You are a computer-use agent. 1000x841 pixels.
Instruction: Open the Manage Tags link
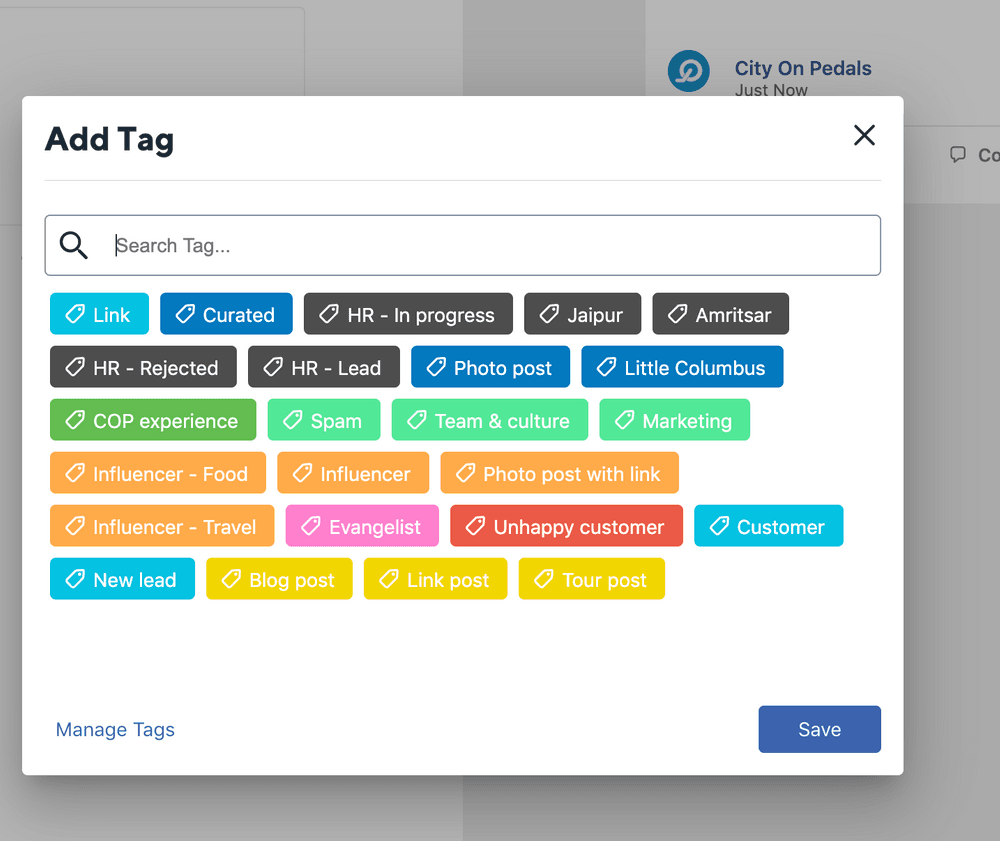[115, 730]
